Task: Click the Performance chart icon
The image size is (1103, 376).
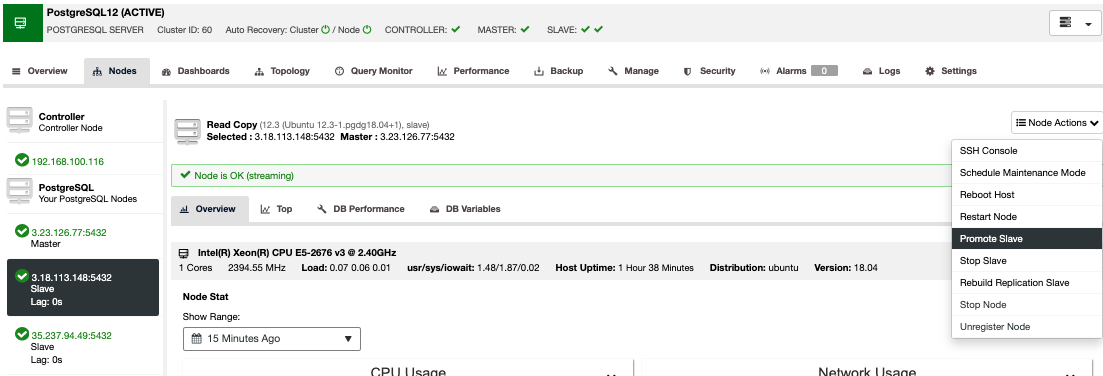Action: [x=442, y=72]
